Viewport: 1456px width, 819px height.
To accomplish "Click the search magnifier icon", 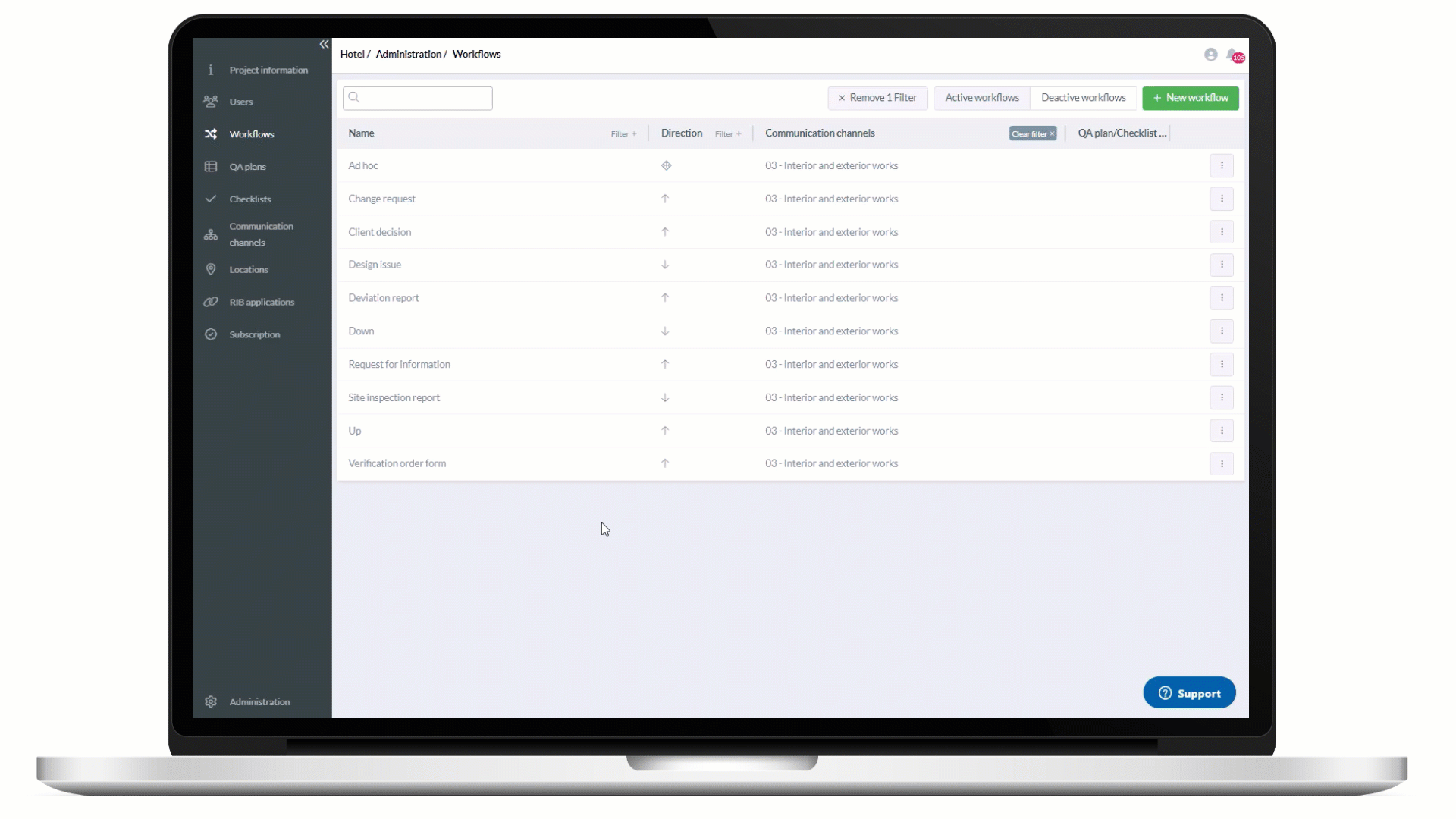I will pyautogui.click(x=354, y=98).
